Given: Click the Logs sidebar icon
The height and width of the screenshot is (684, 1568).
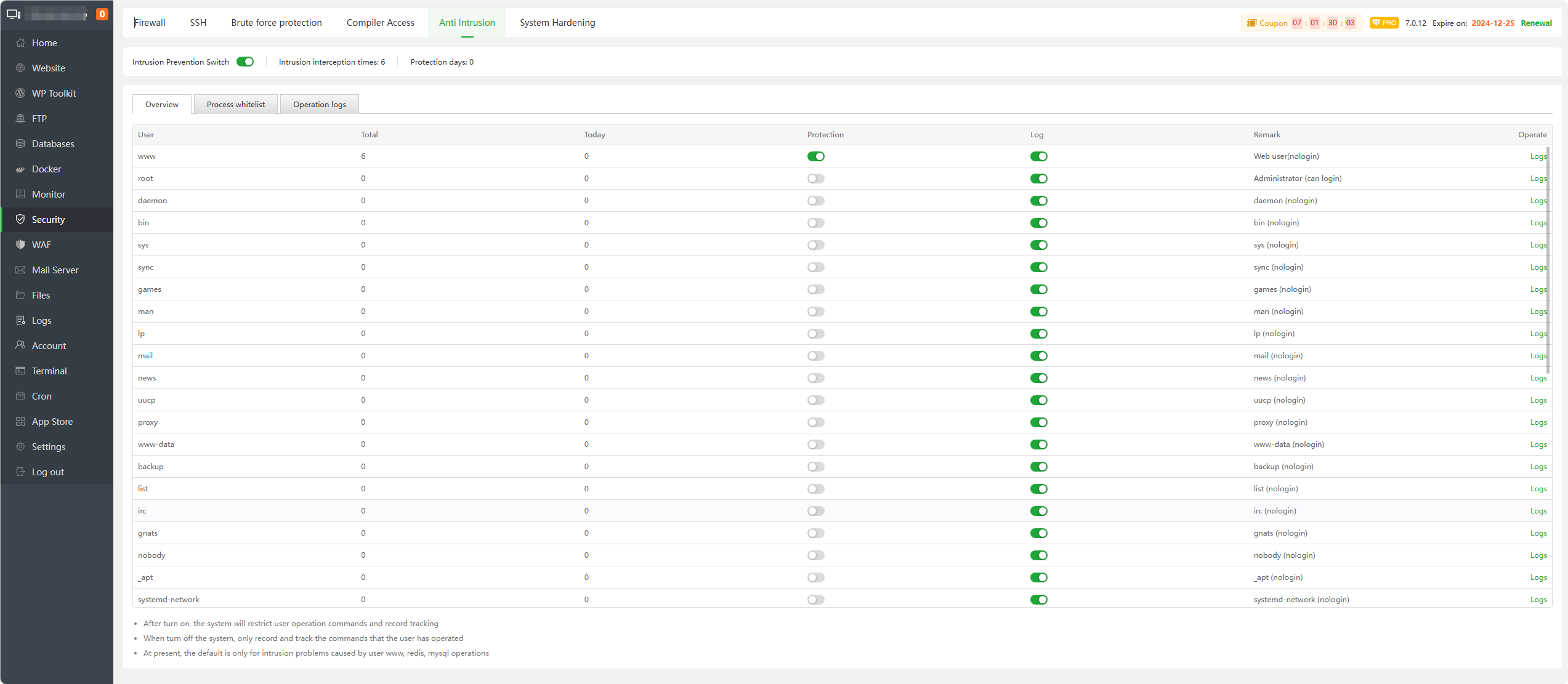Looking at the screenshot, I should [20, 320].
